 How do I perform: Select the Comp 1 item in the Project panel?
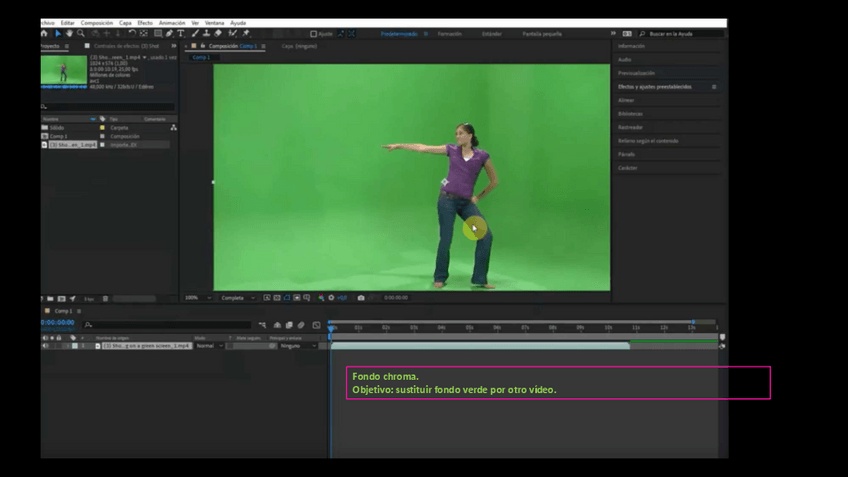[x=59, y=136]
